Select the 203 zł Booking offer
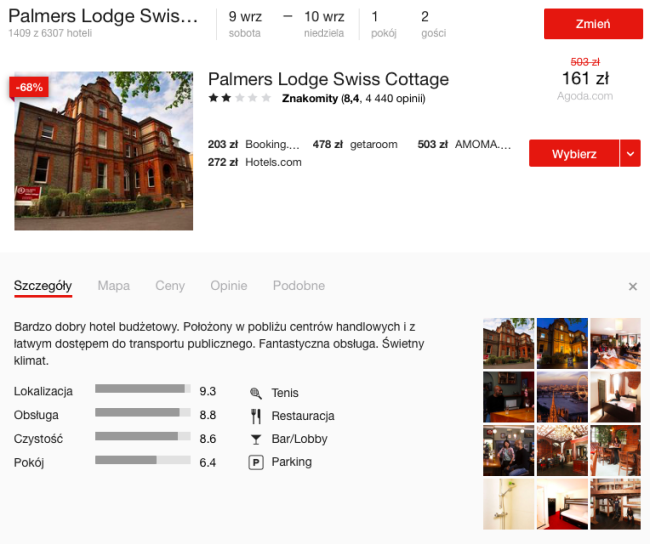This screenshot has width=650, height=544. point(253,144)
